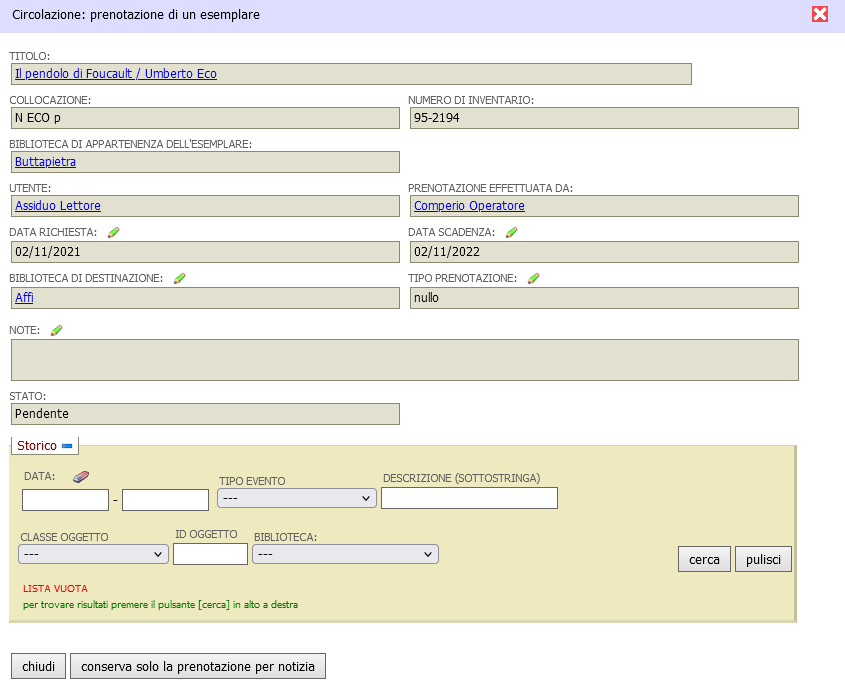This screenshot has height=696, width=845.
Task: Collapse the Storico section
Action: (67, 446)
